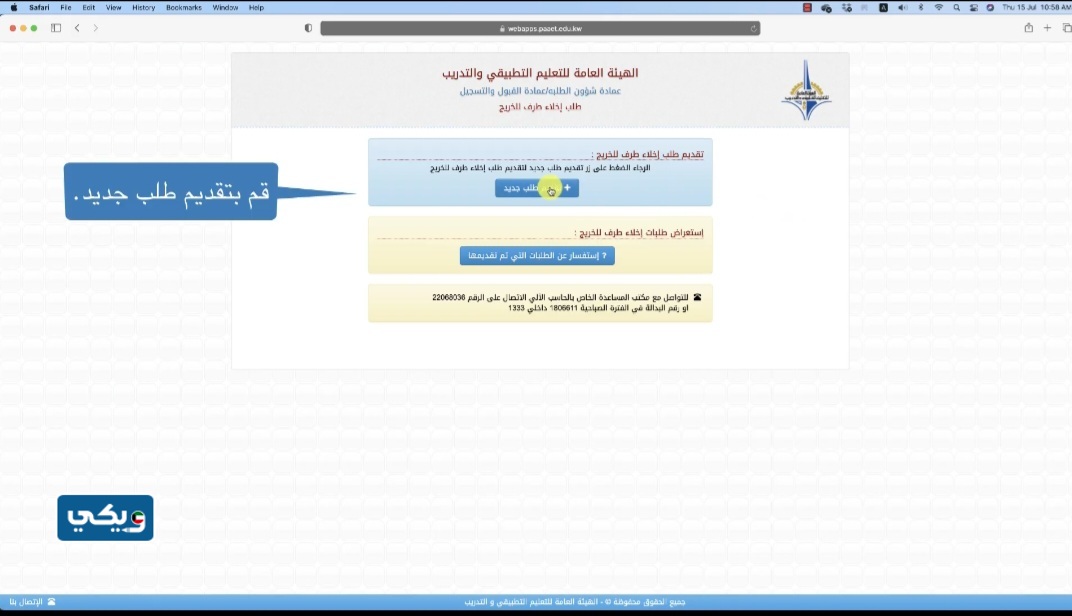Open a new tab with plus icon

(1047, 28)
